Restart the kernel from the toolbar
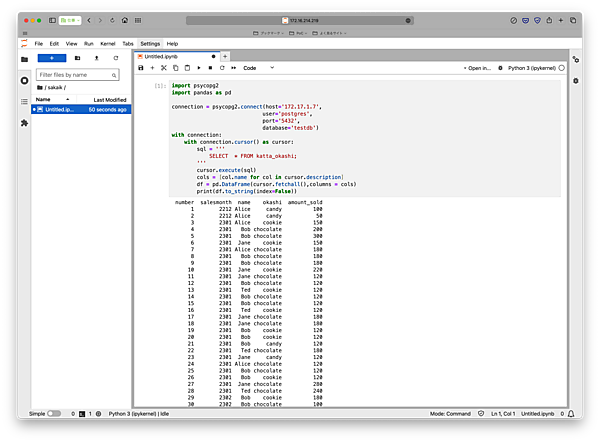 point(221,68)
